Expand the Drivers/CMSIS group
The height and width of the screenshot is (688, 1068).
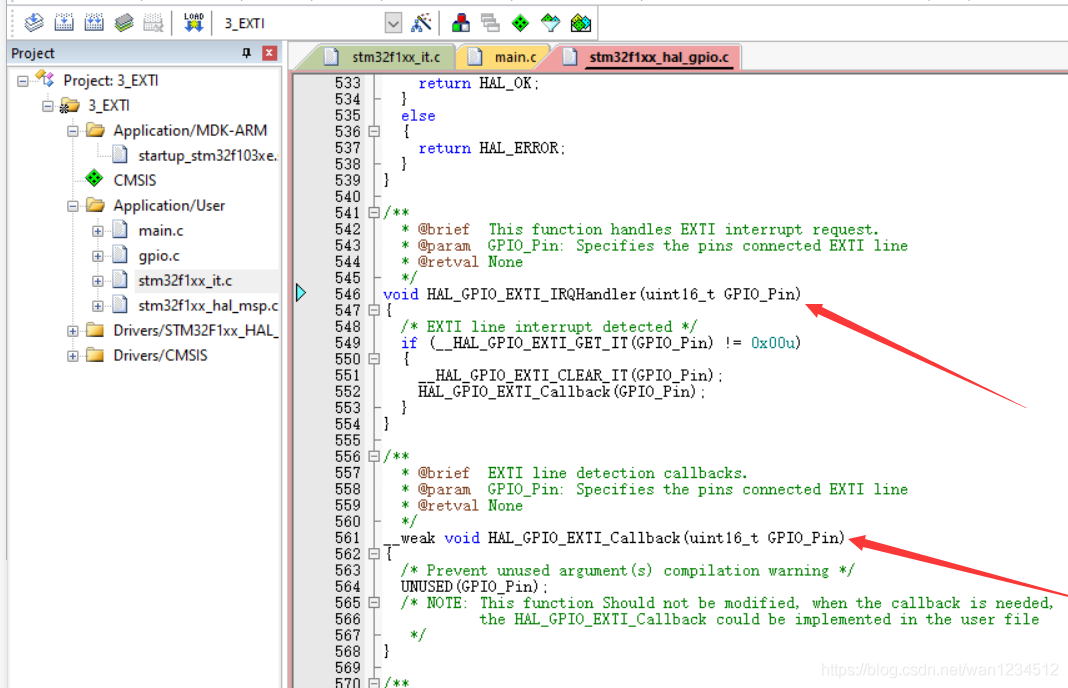click(73, 356)
